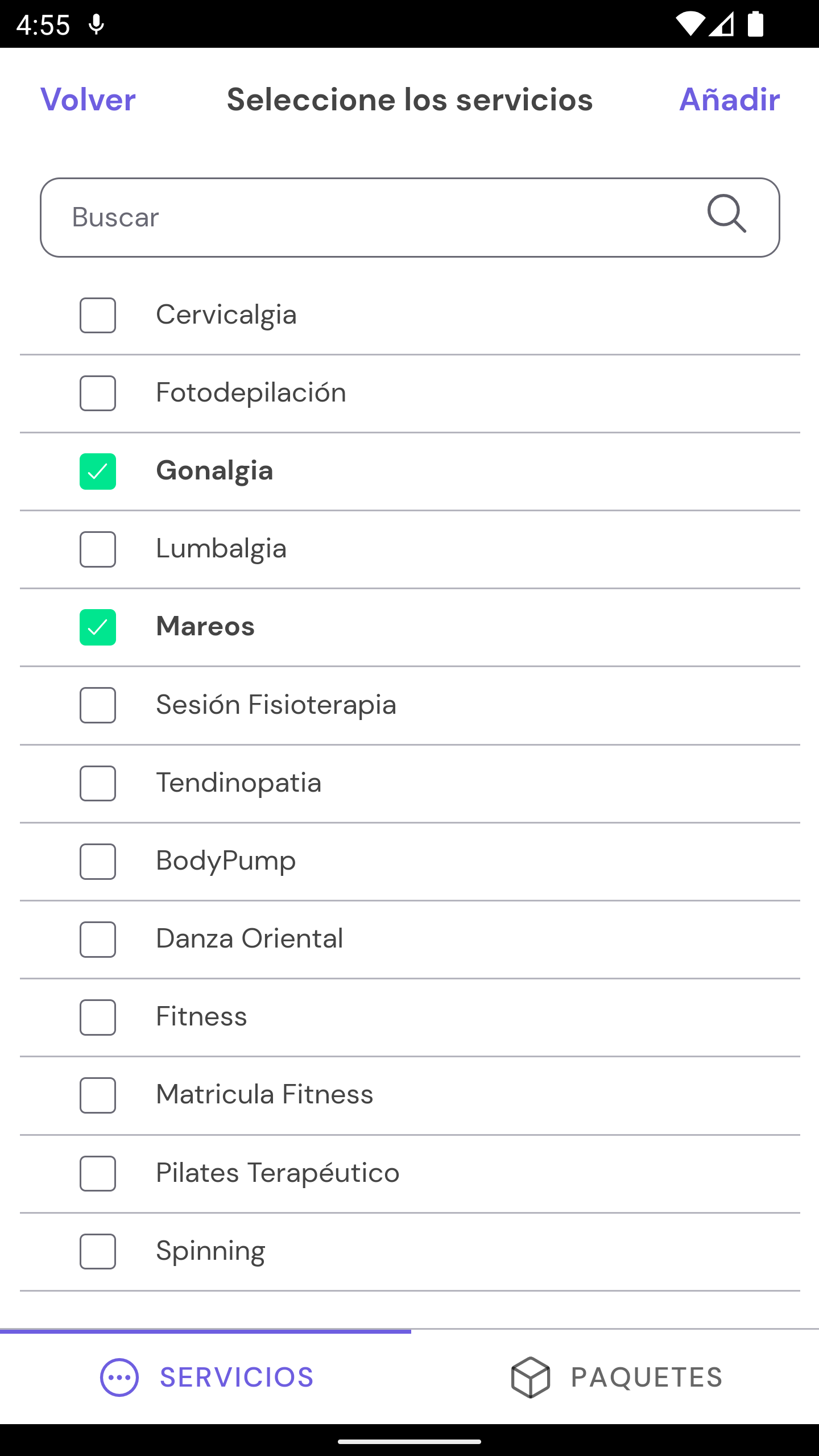This screenshot has width=819, height=1456.
Task: Tap the Wi-Fi signal icon
Action: coord(690,24)
